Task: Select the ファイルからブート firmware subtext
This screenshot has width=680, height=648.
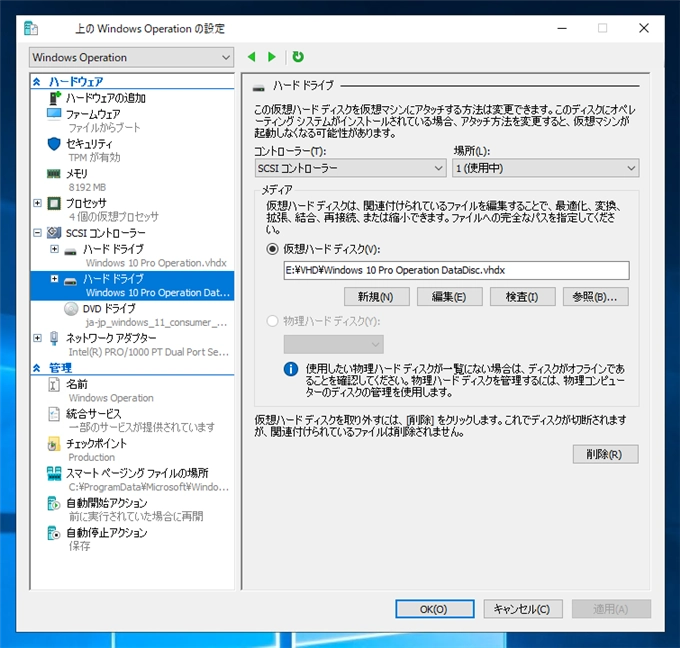Action: point(105,128)
